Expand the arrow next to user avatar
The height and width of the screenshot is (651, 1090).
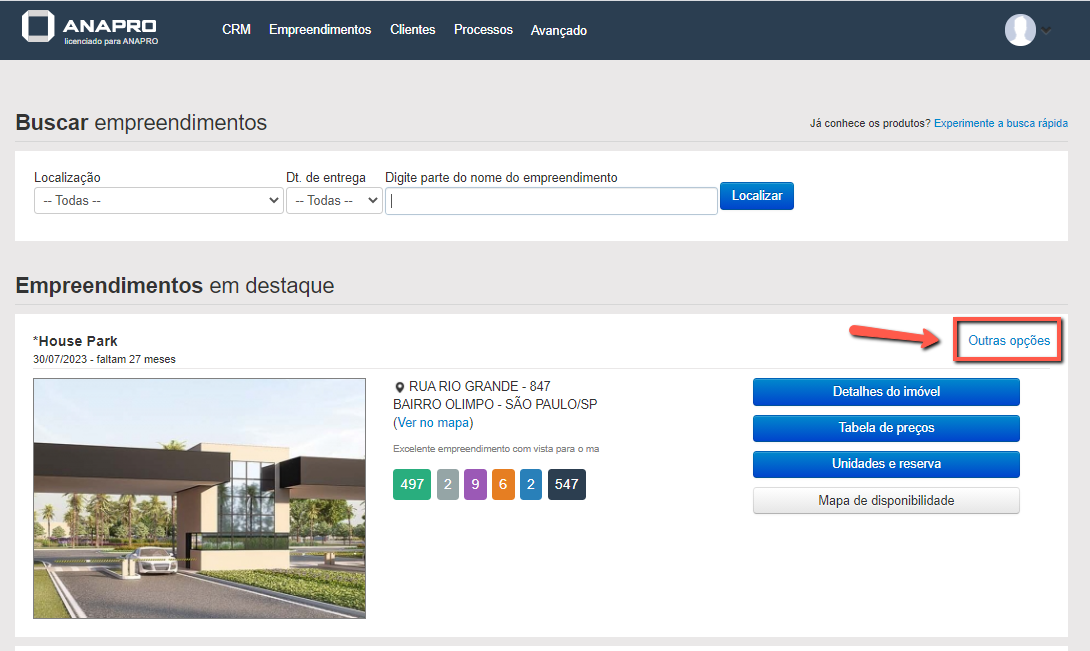[x=1047, y=31]
